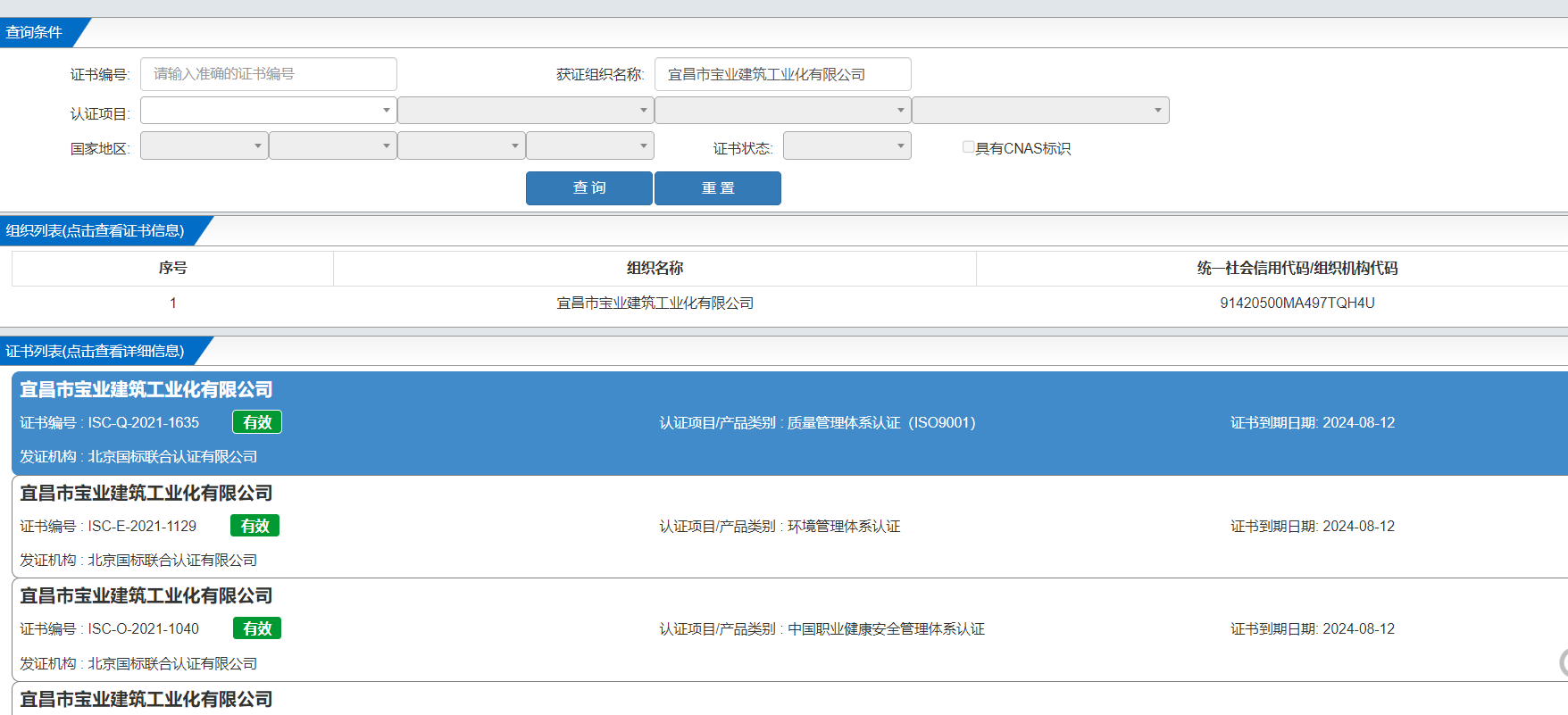Open the first 认证项目 dropdown
The height and width of the screenshot is (715, 1568).
click(x=268, y=111)
